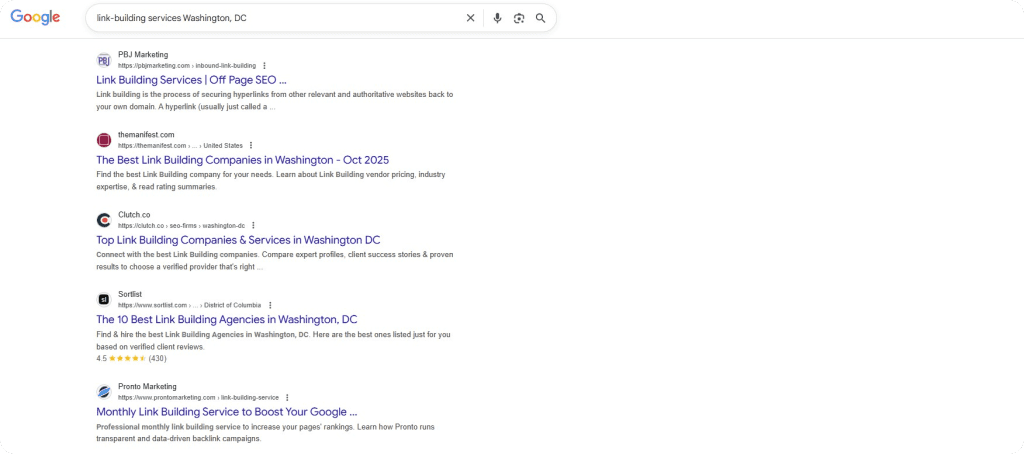Submit search with the magnifying glass icon
This screenshot has width=1024, height=454.
pyautogui.click(x=540, y=18)
